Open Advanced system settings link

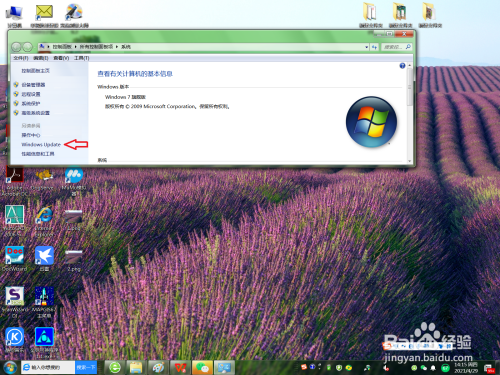click(x=36, y=113)
